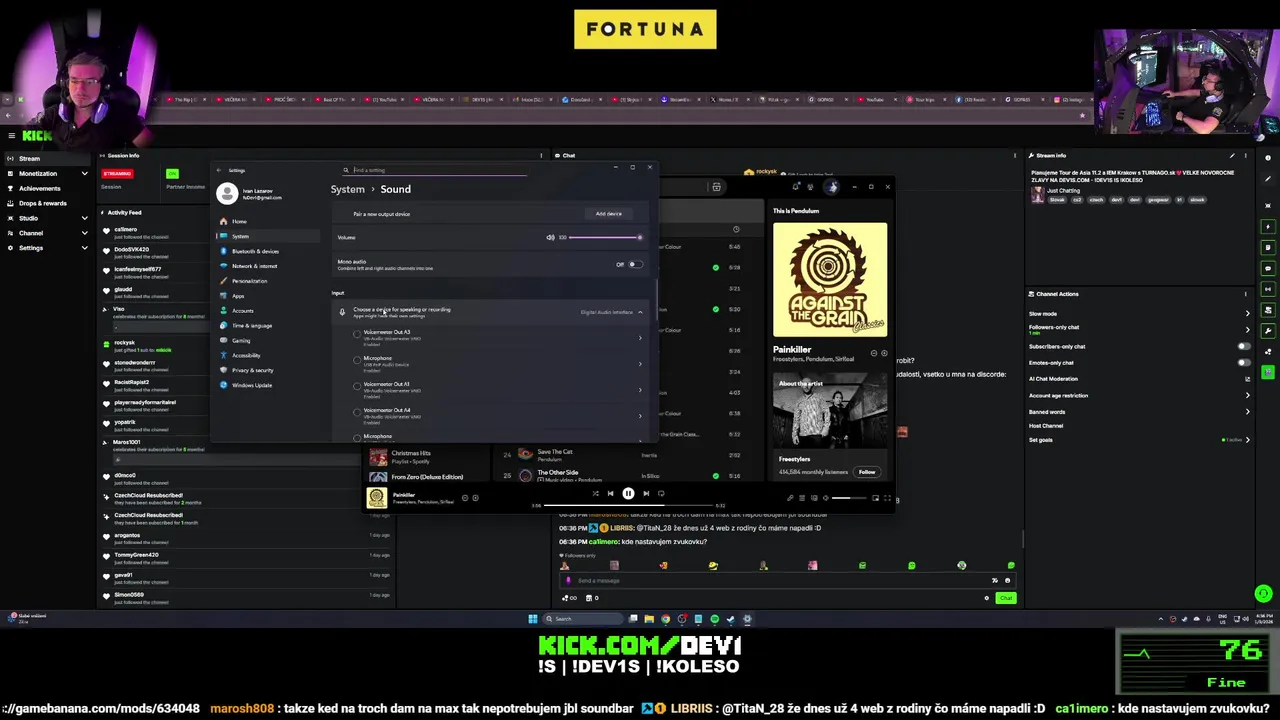The image size is (1280, 720).
Task: Skip to next track in Spotify
Action: (x=646, y=493)
